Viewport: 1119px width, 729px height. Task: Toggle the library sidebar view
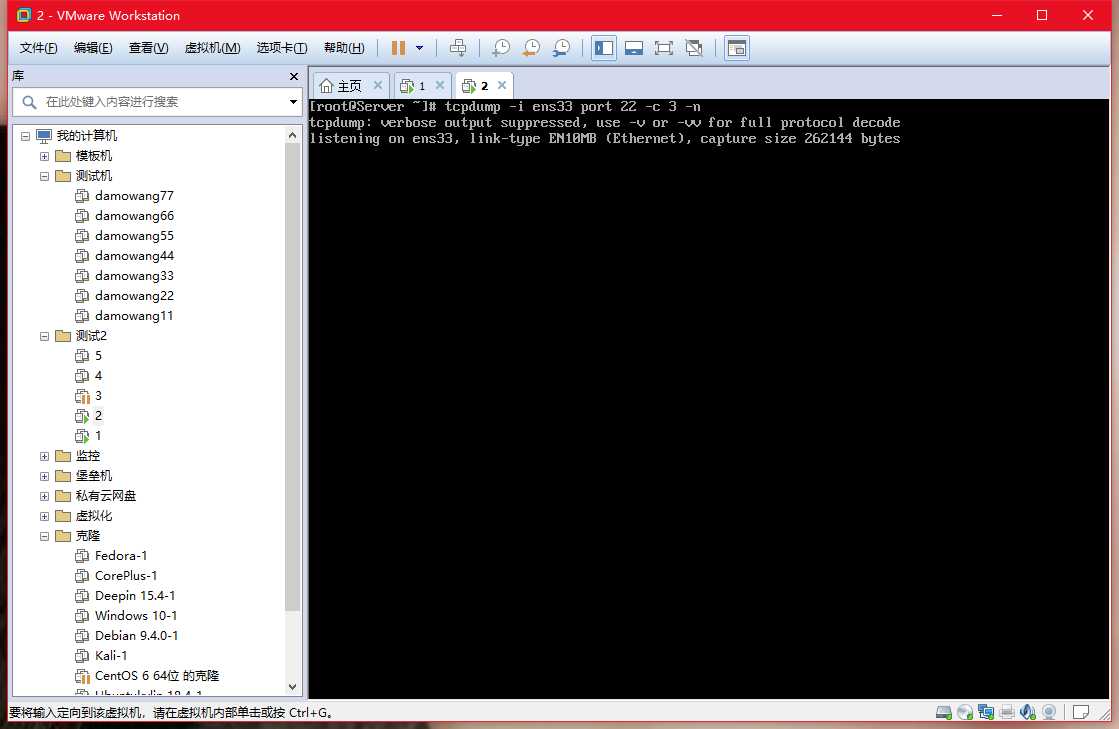point(604,48)
